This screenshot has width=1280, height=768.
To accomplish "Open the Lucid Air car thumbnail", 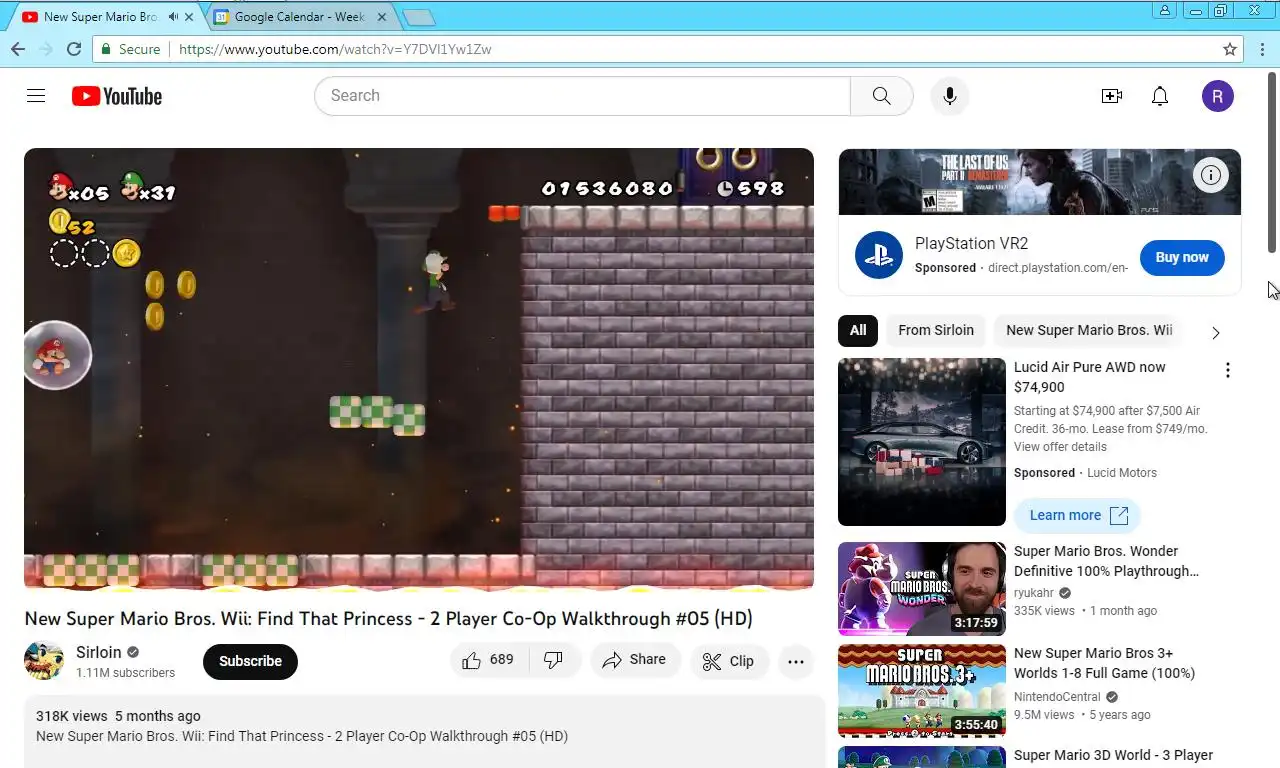I will (x=922, y=442).
